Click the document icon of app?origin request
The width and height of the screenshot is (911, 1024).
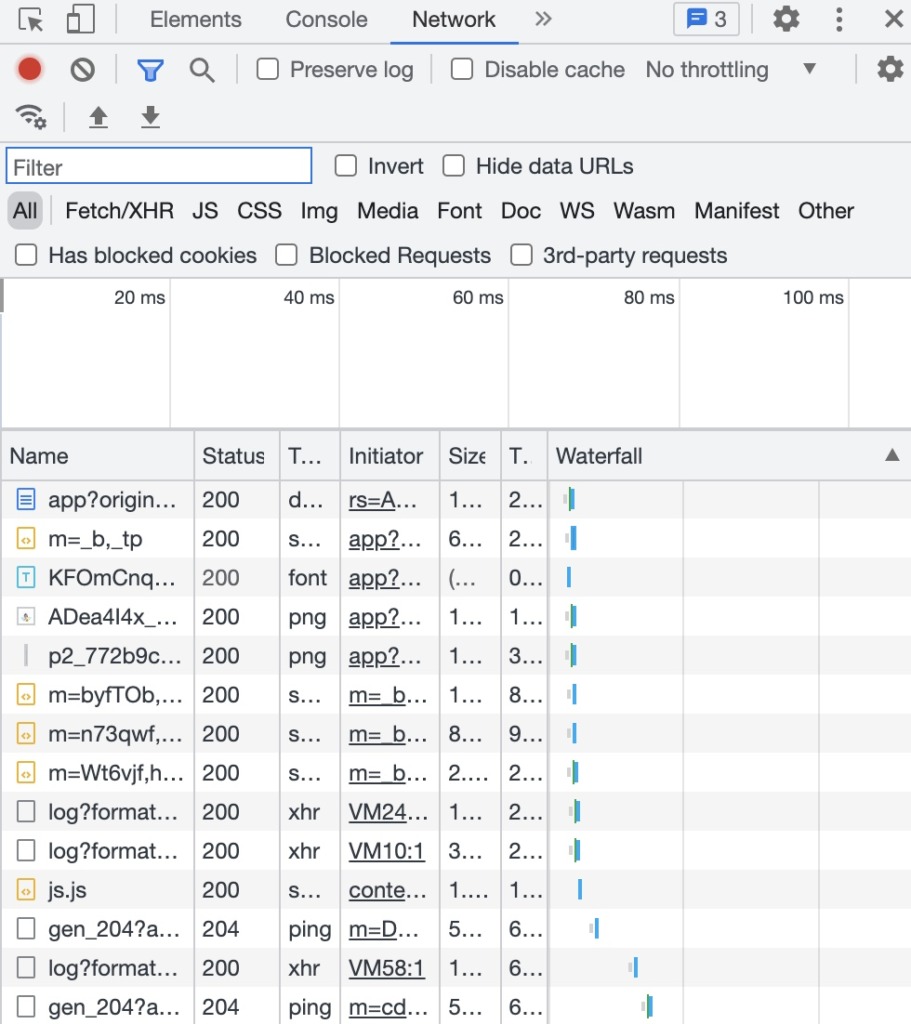tap(25, 500)
